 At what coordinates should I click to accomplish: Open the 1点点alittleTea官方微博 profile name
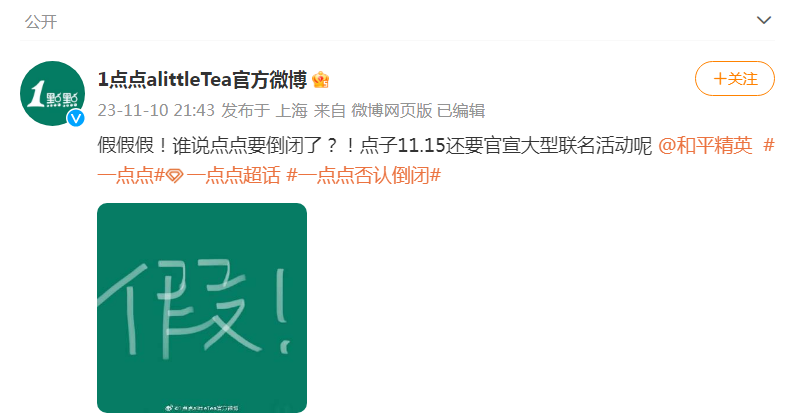coord(202,80)
